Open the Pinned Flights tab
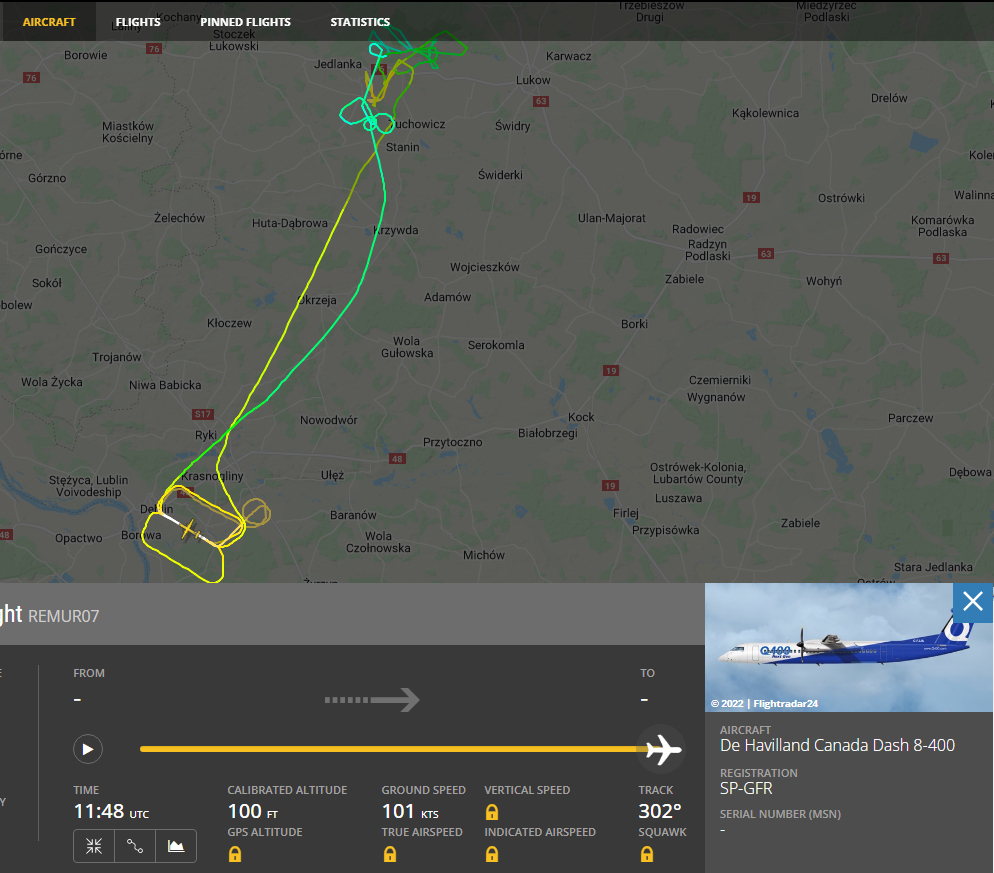 pos(245,22)
